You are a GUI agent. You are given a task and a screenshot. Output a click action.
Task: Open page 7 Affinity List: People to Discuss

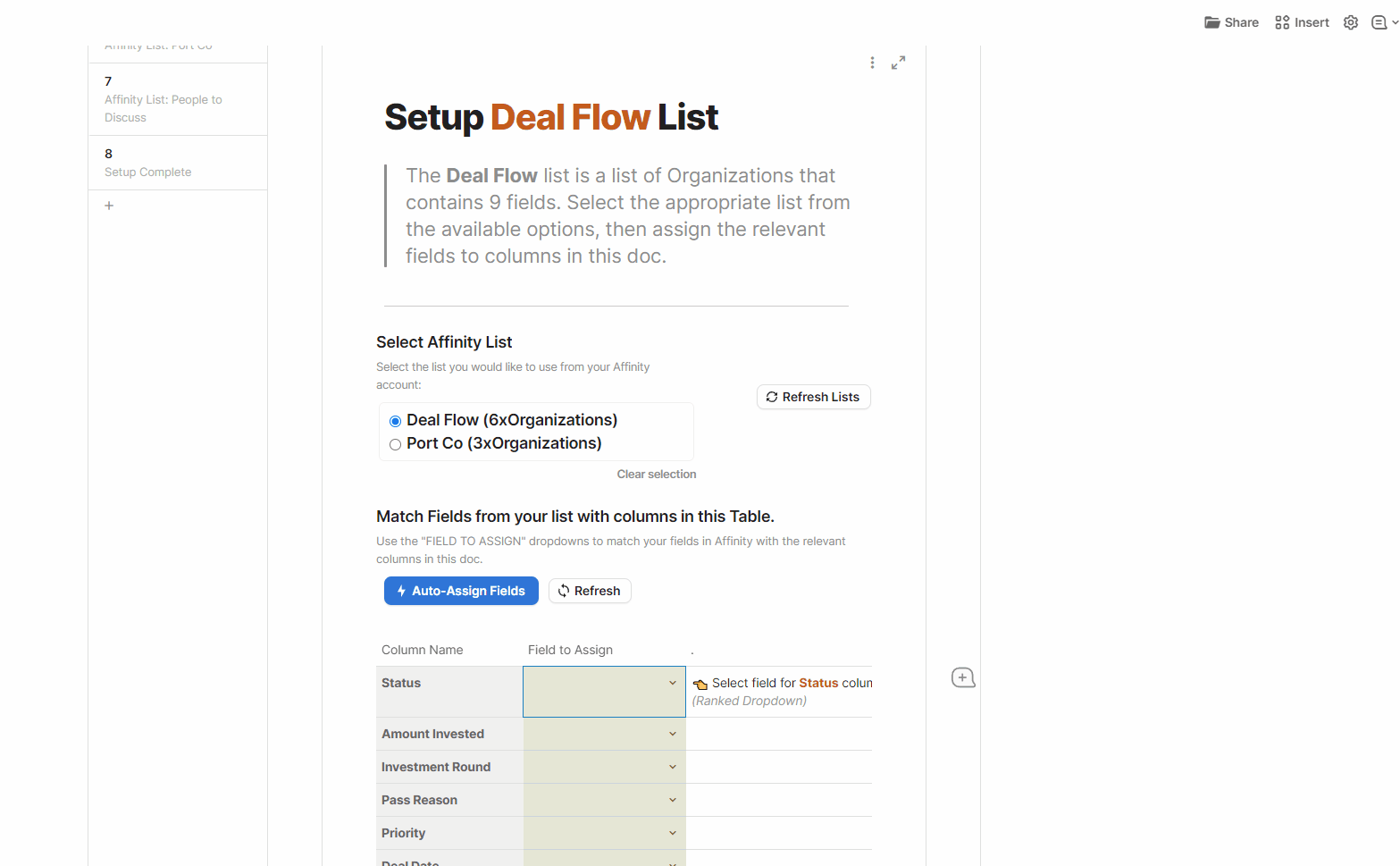[178, 99]
